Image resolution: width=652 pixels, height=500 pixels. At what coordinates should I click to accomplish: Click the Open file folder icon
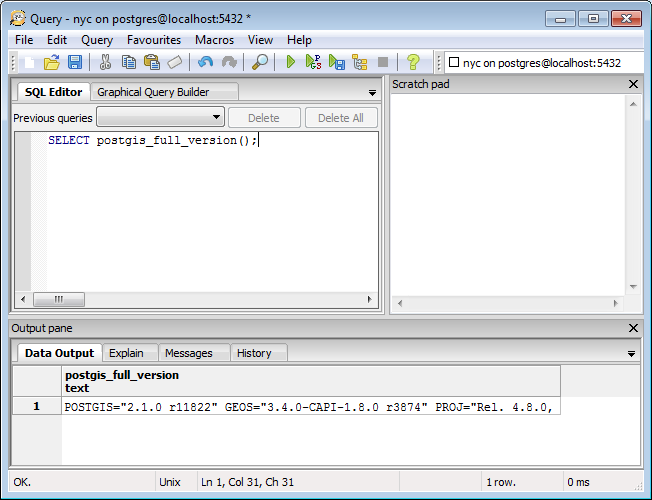(52, 62)
